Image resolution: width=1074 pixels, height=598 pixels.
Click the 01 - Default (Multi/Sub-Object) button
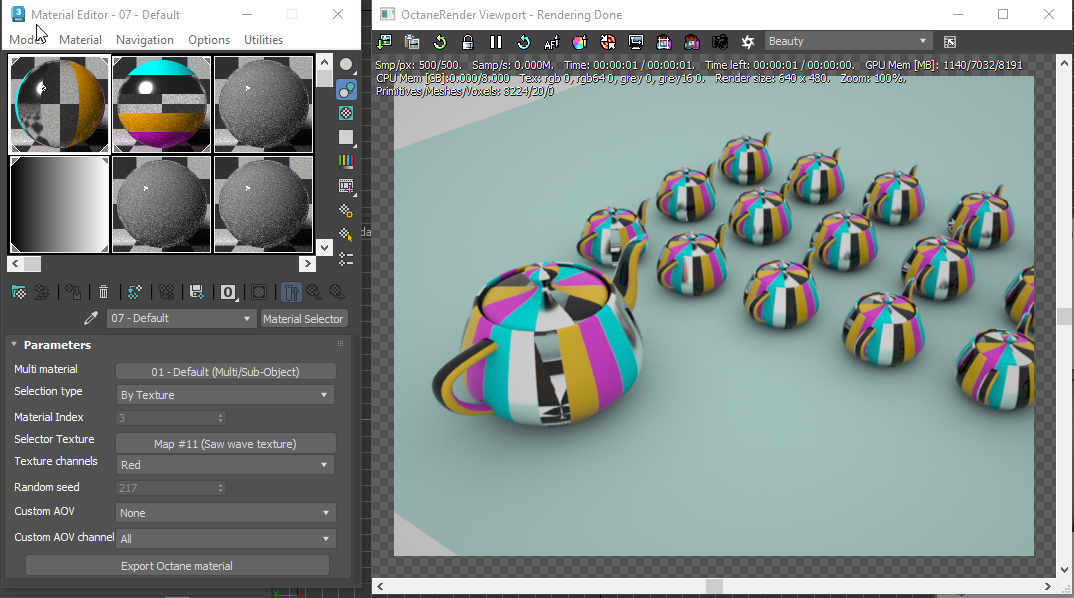225,371
